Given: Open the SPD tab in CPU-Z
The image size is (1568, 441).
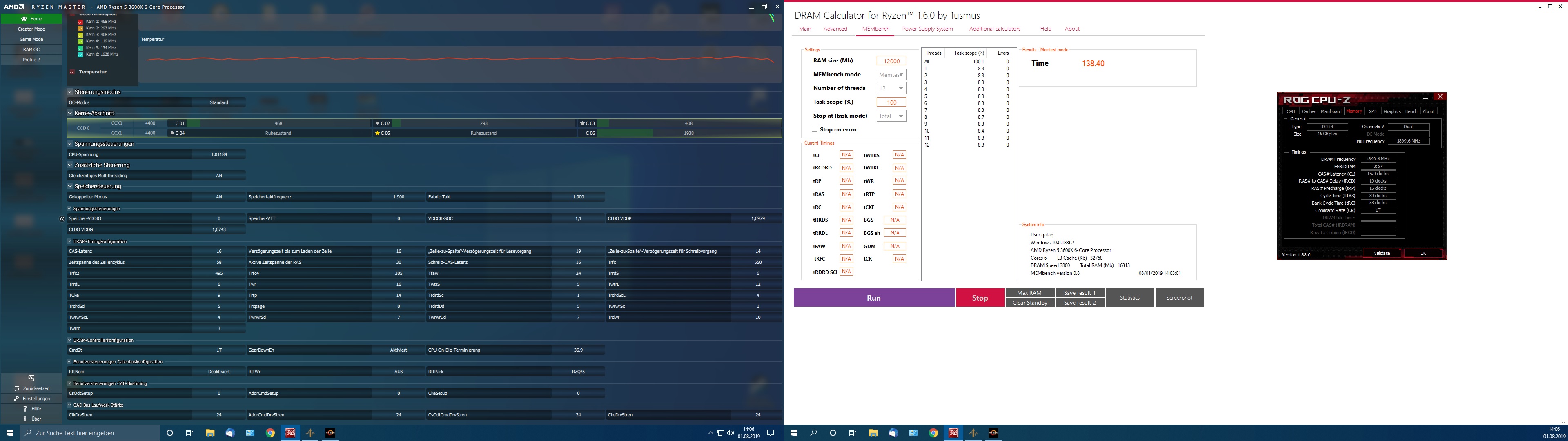Looking at the screenshot, I should pos(1372,111).
